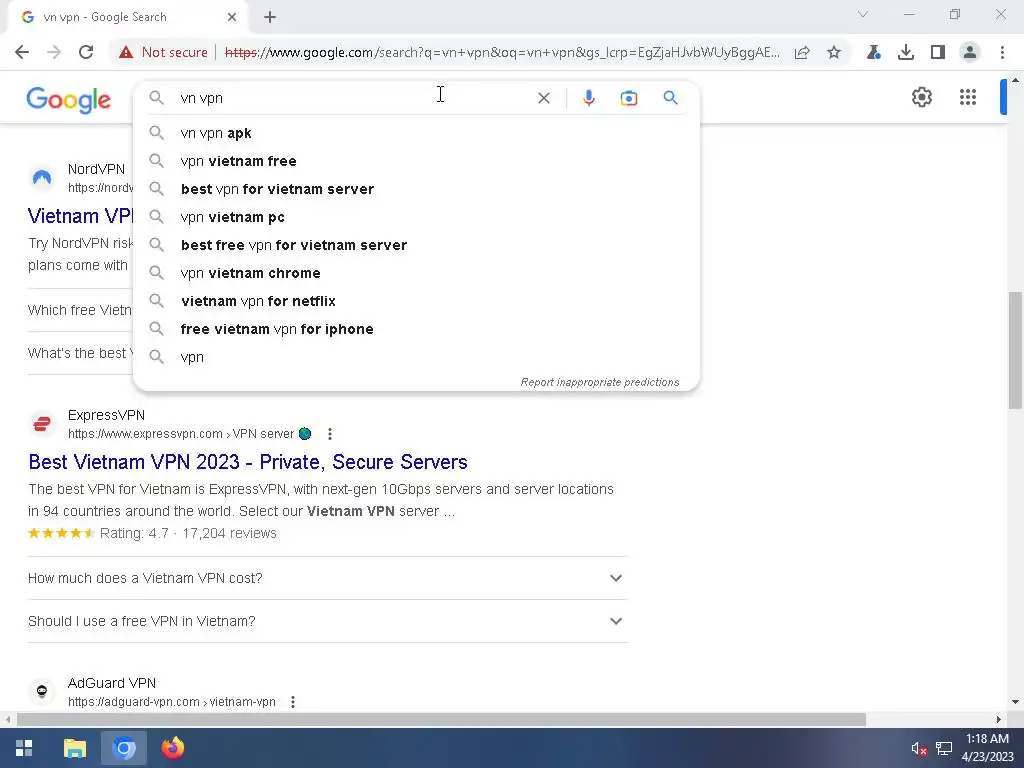The height and width of the screenshot is (768, 1024).
Task: Expand 'Should I use a free VPN in Vietnam?'
Action: coord(328,621)
